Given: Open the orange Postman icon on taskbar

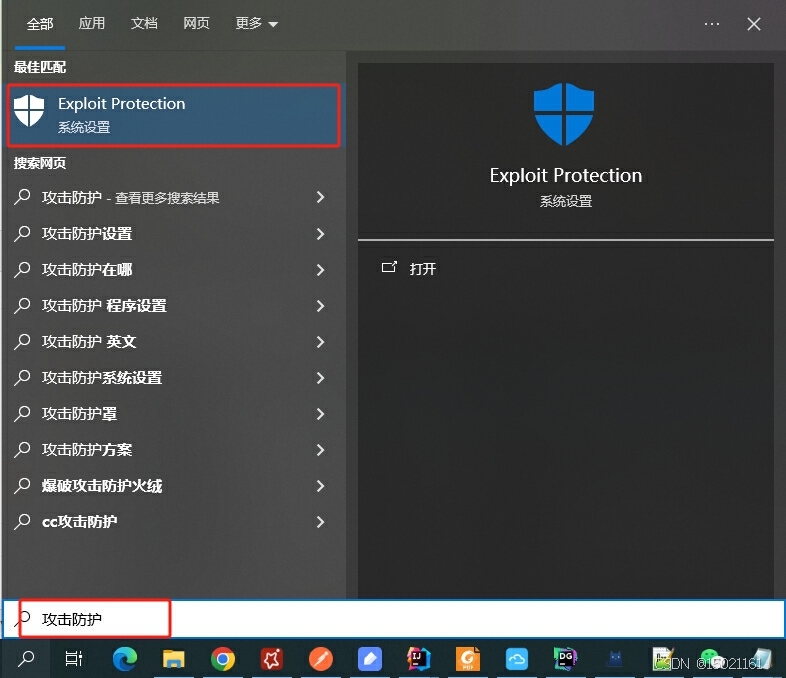Looking at the screenshot, I should (x=321, y=659).
